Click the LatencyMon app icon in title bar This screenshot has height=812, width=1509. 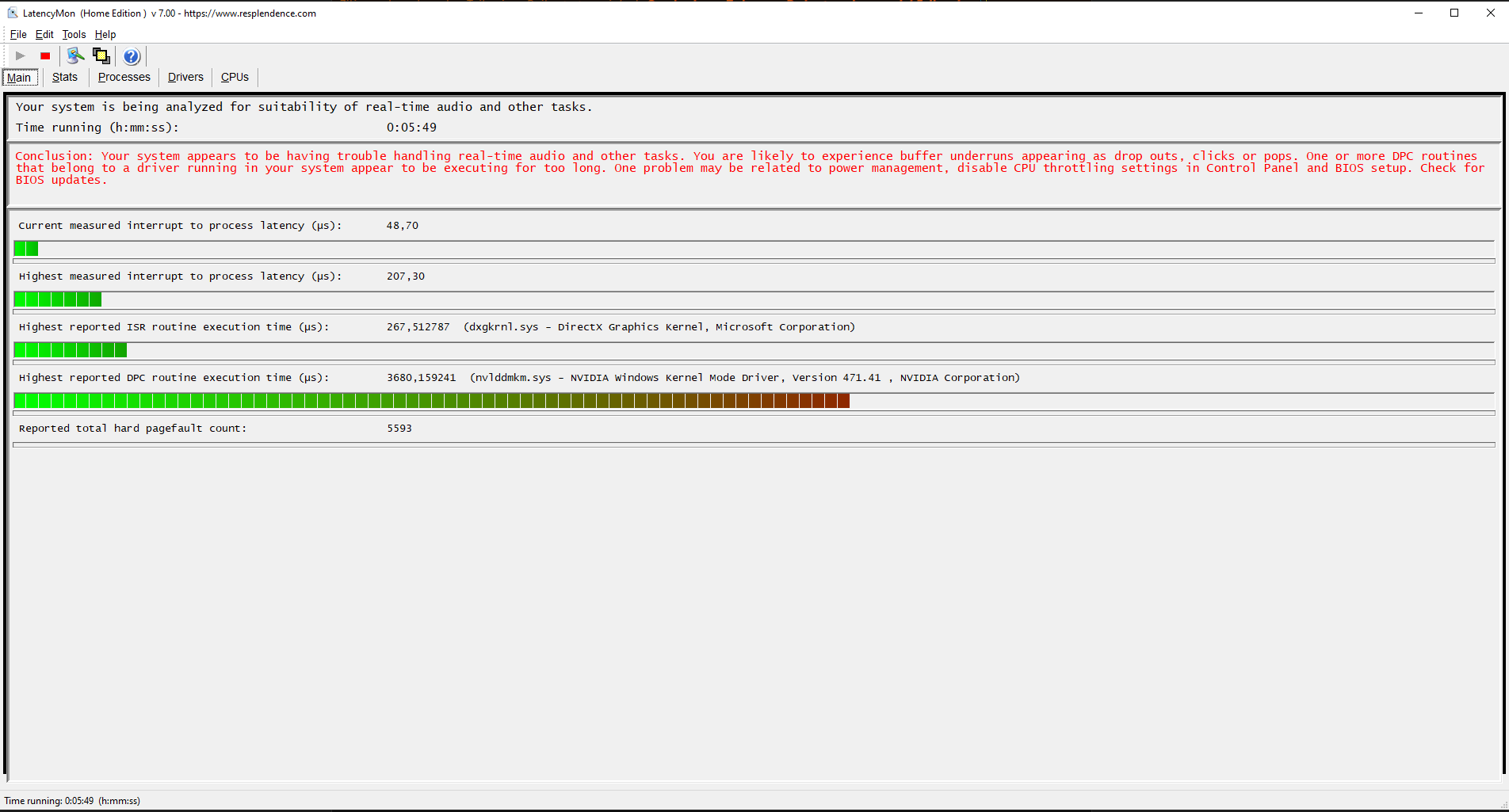12,13
